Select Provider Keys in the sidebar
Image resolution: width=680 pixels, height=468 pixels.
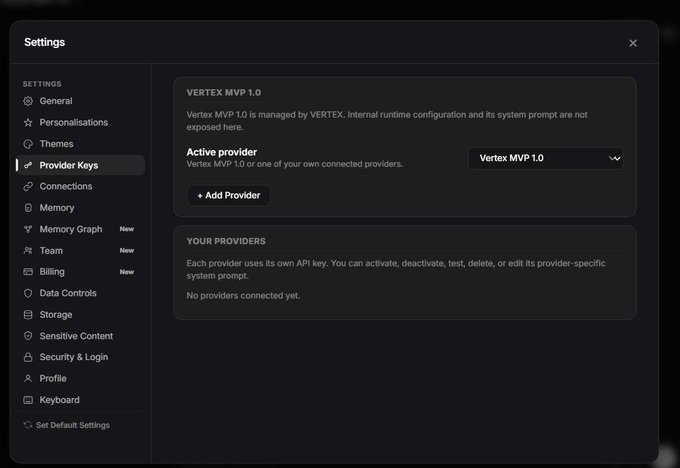81,165
